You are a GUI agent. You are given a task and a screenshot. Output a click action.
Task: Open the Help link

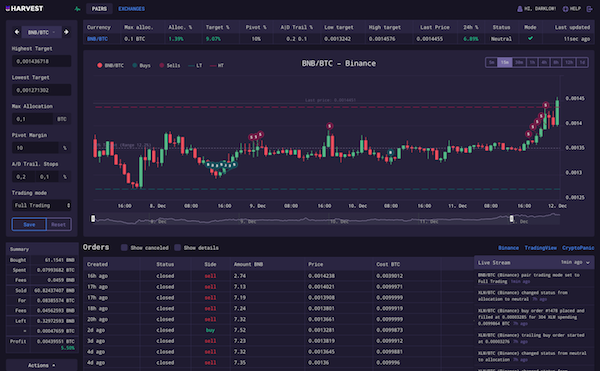tap(571, 8)
